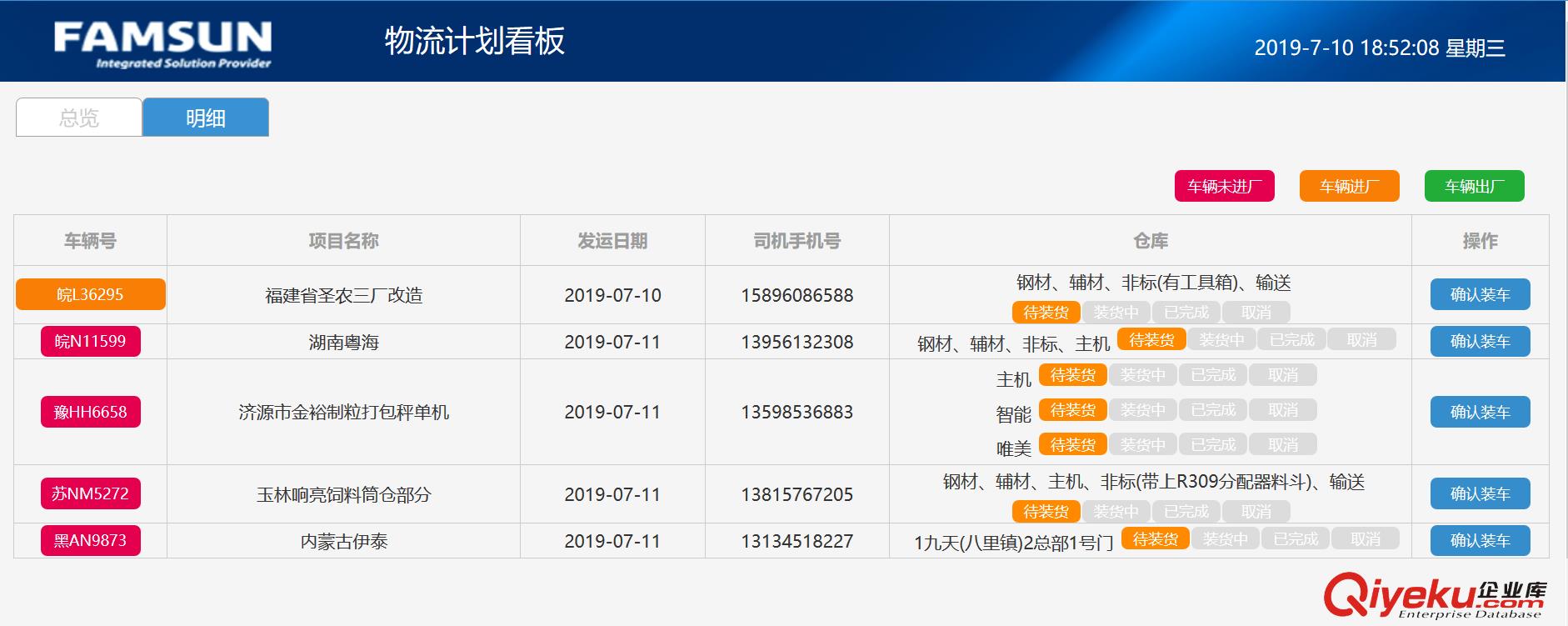Set 装货中 status for 主机 warehouse

pyautogui.click(x=1142, y=375)
